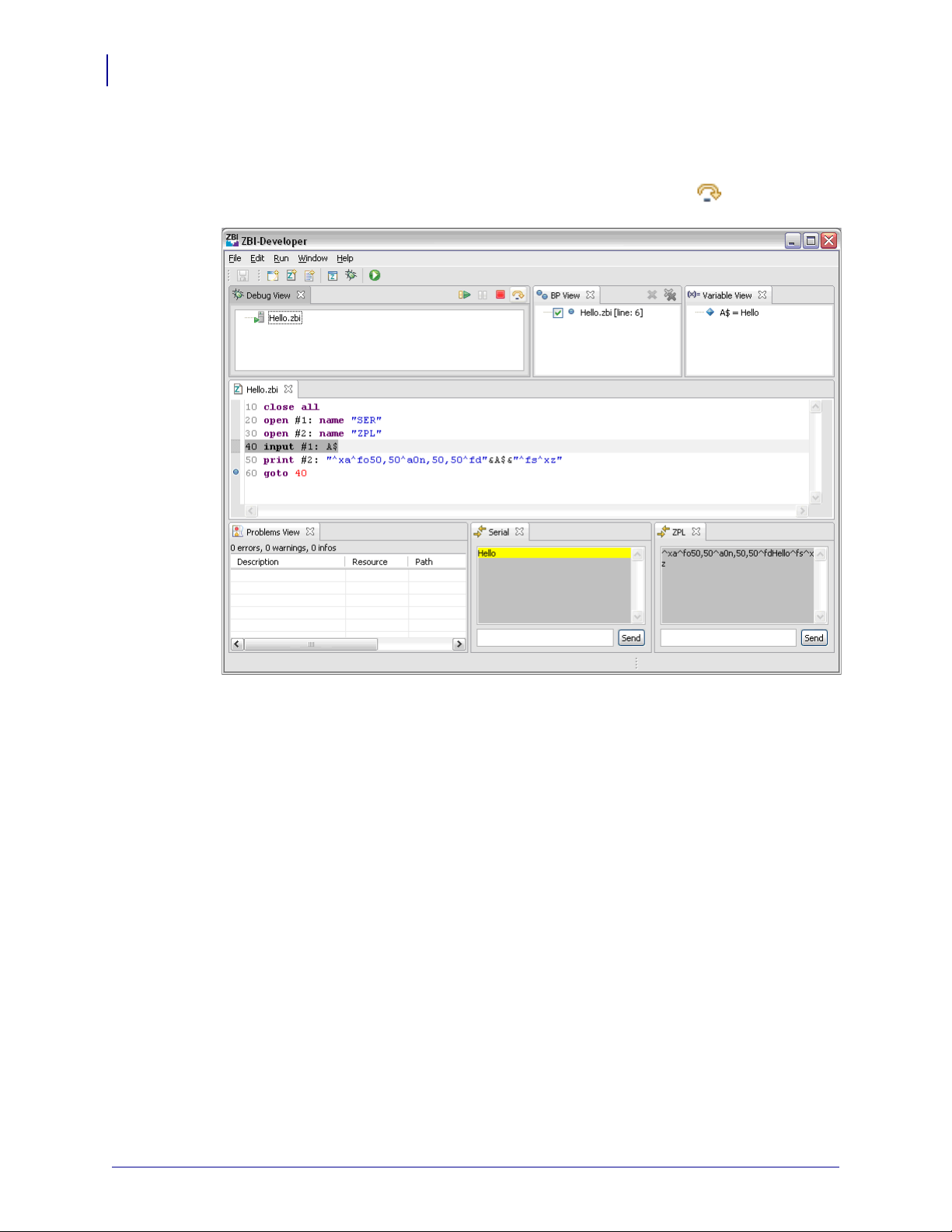Click code line 20 open #1: name "SER"
The height and width of the screenshot is (1232, 952).
click(x=314, y=421)
